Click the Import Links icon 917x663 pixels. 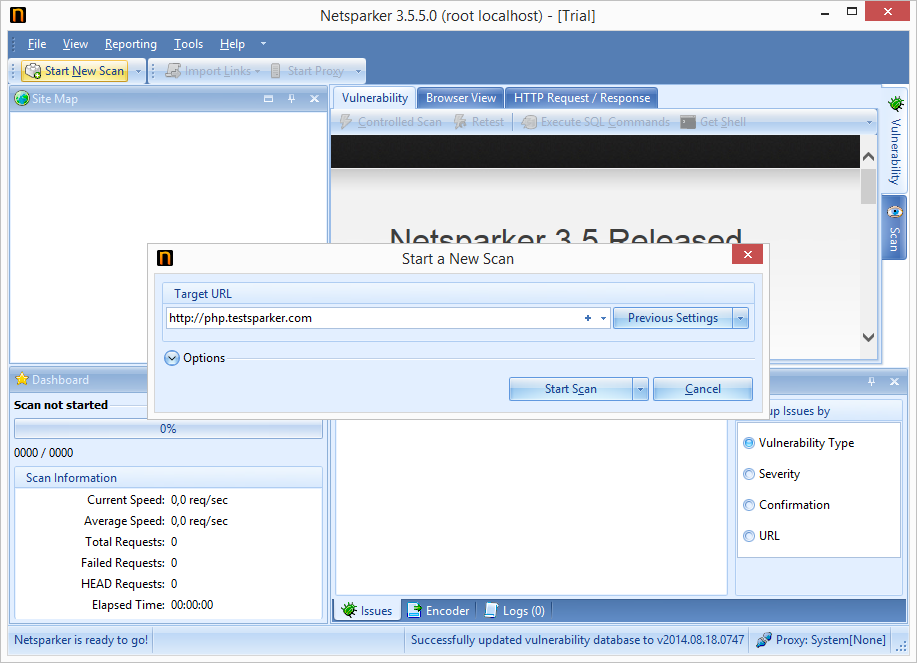[x=173, y=71]
